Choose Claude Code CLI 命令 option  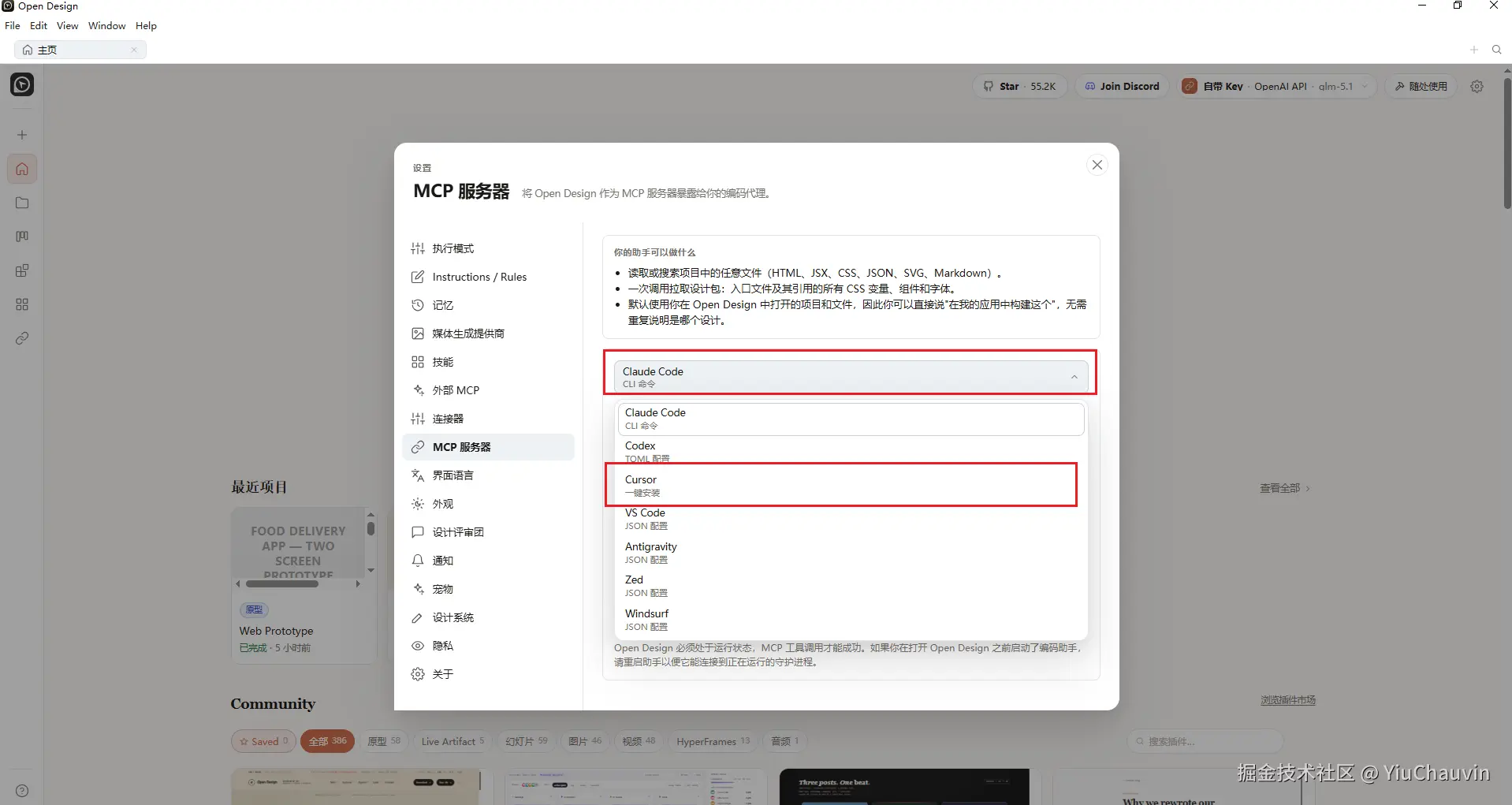coord(851,419)
